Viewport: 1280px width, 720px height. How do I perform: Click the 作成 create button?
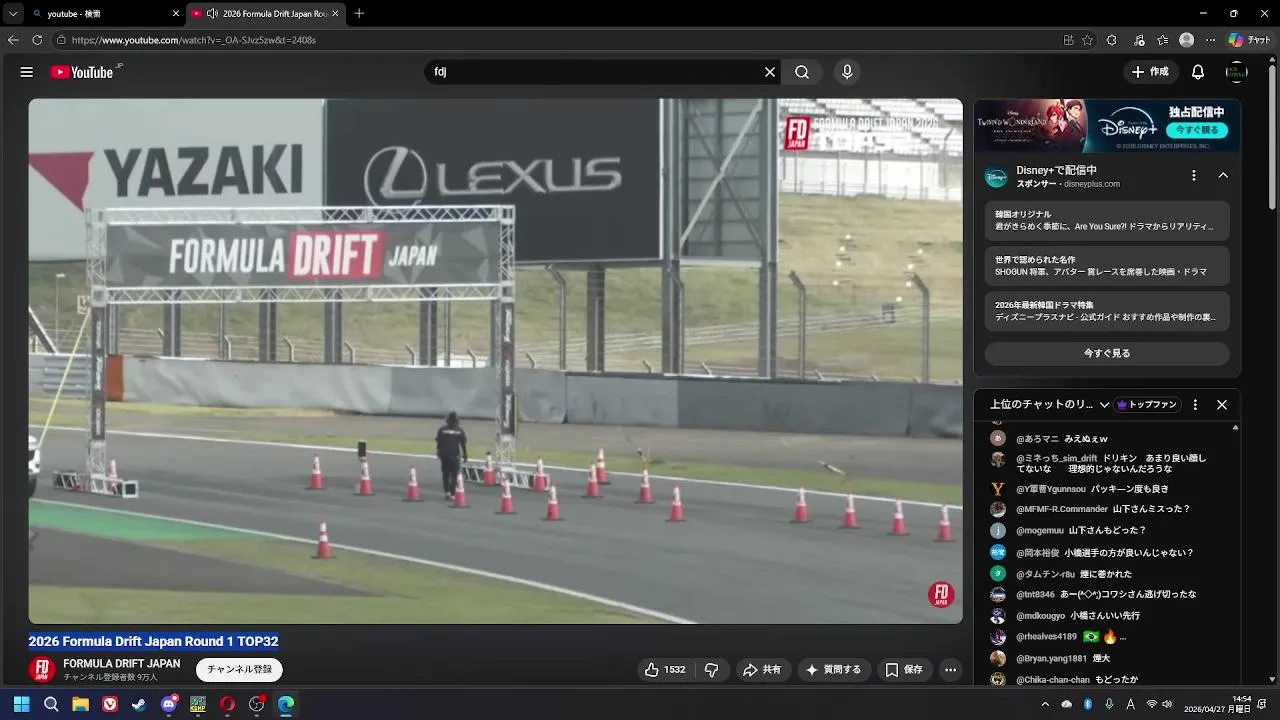[1150, 72]
